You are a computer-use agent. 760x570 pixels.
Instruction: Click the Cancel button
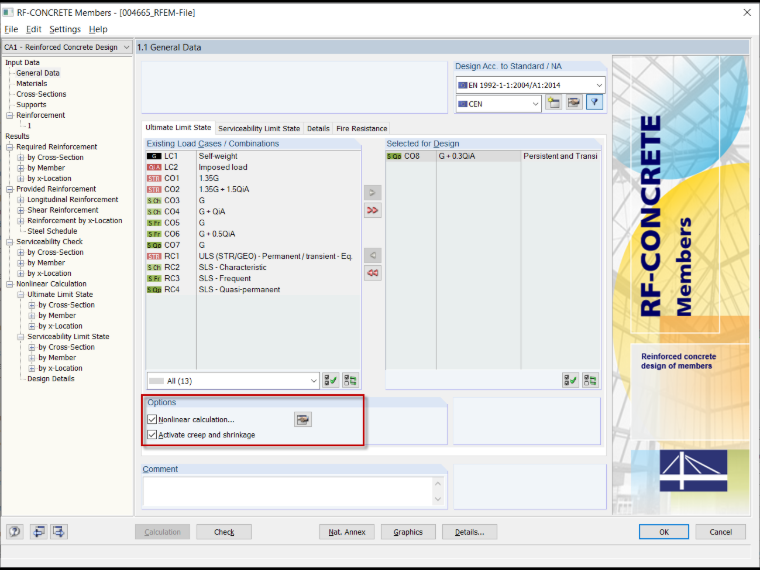[721, 532]
